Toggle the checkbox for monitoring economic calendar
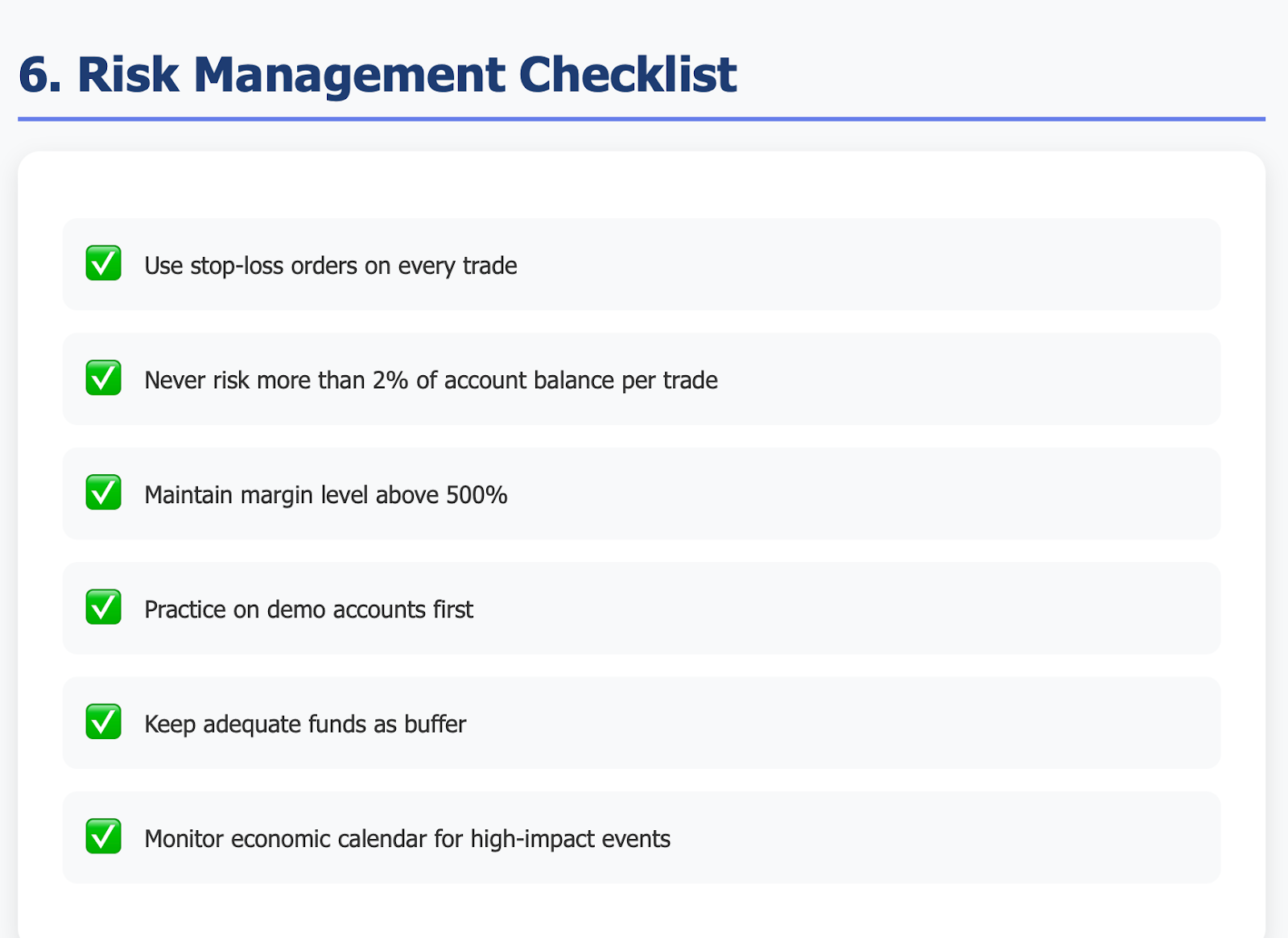 pyautogui.click(x=104, y=837)
